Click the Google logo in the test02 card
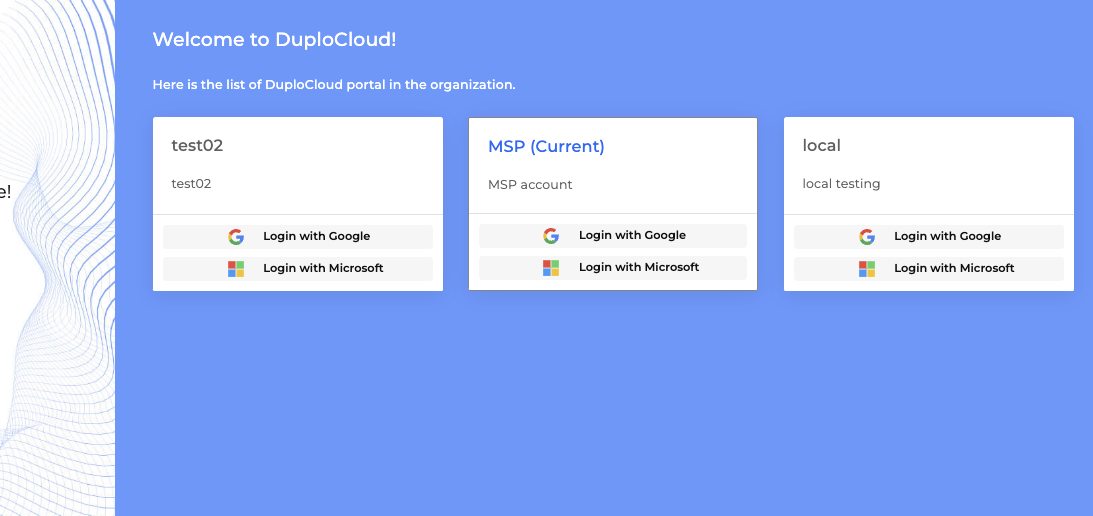This screenshot has height=516, width=1093. click(236, 237)
